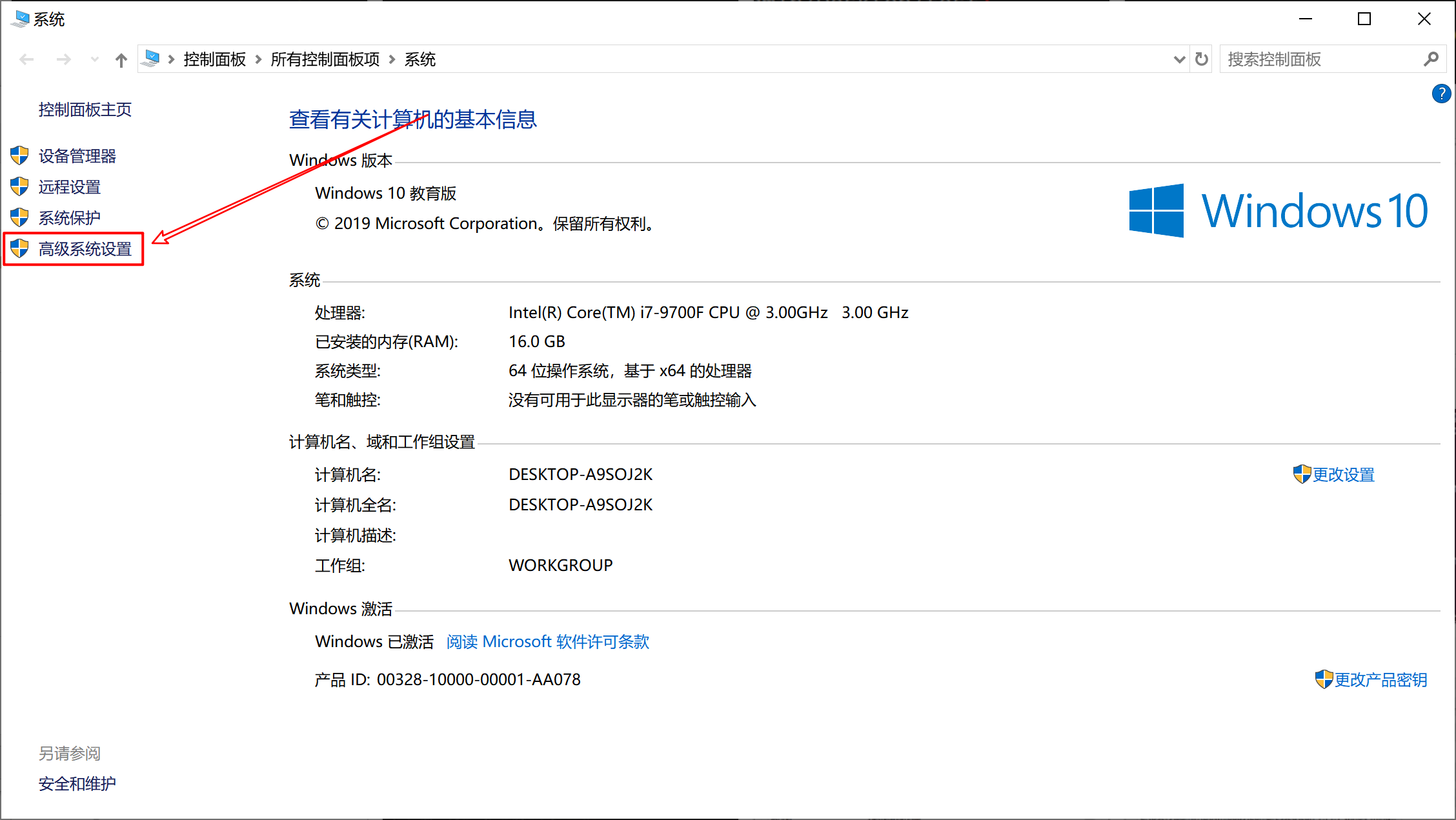Click the computer icon in address bar
Viewport: 1456px width, 820px height.
(150, 59)
